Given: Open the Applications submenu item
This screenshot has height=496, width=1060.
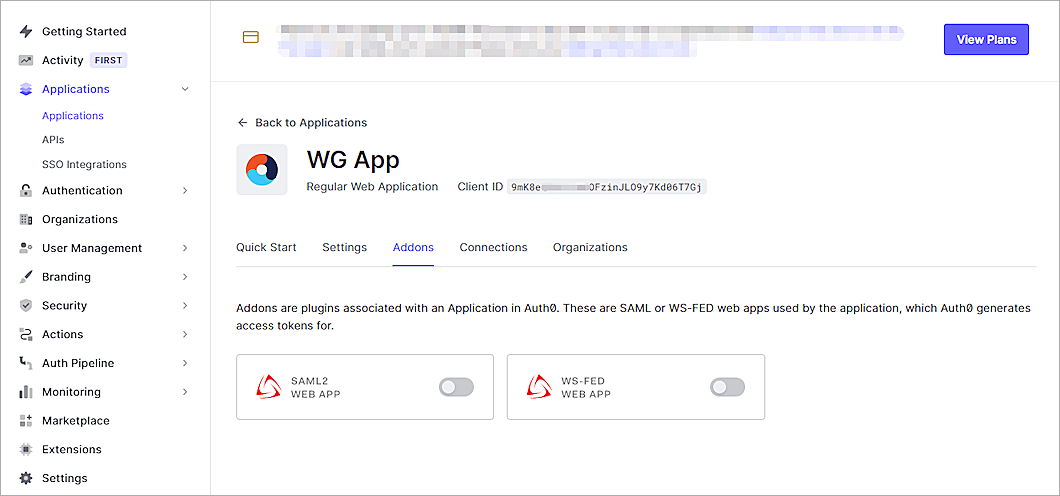Looking at the screenshot, I should coord(73,116).
